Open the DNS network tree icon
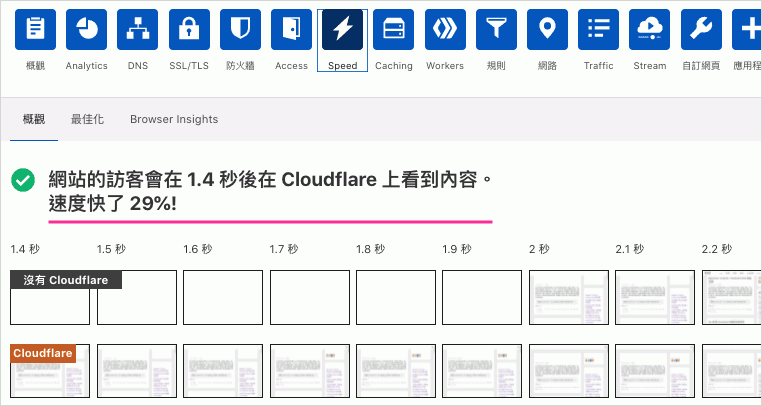 138,29
